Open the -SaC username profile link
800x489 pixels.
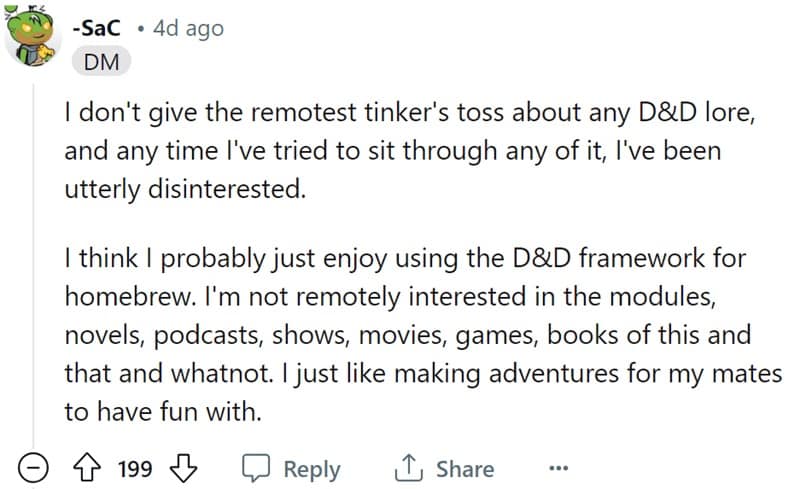tap(97, 28)
